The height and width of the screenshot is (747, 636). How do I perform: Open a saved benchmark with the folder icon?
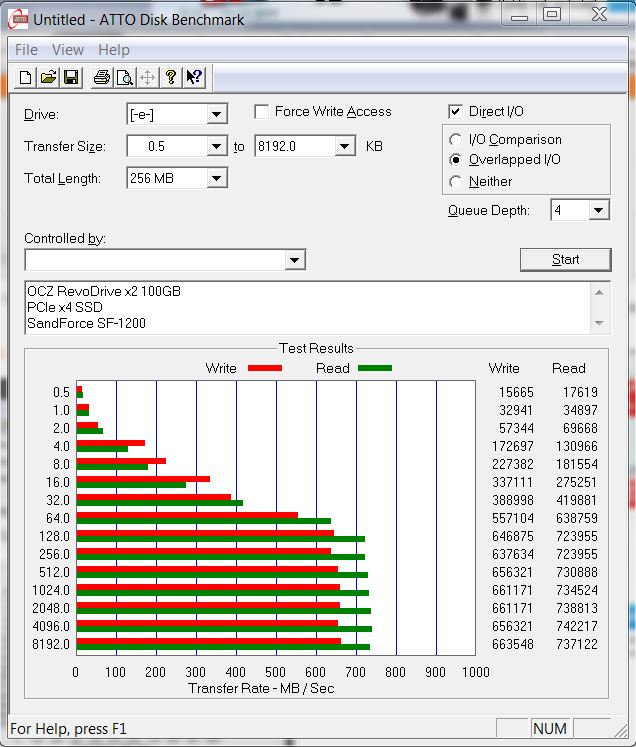click(48, 78)
